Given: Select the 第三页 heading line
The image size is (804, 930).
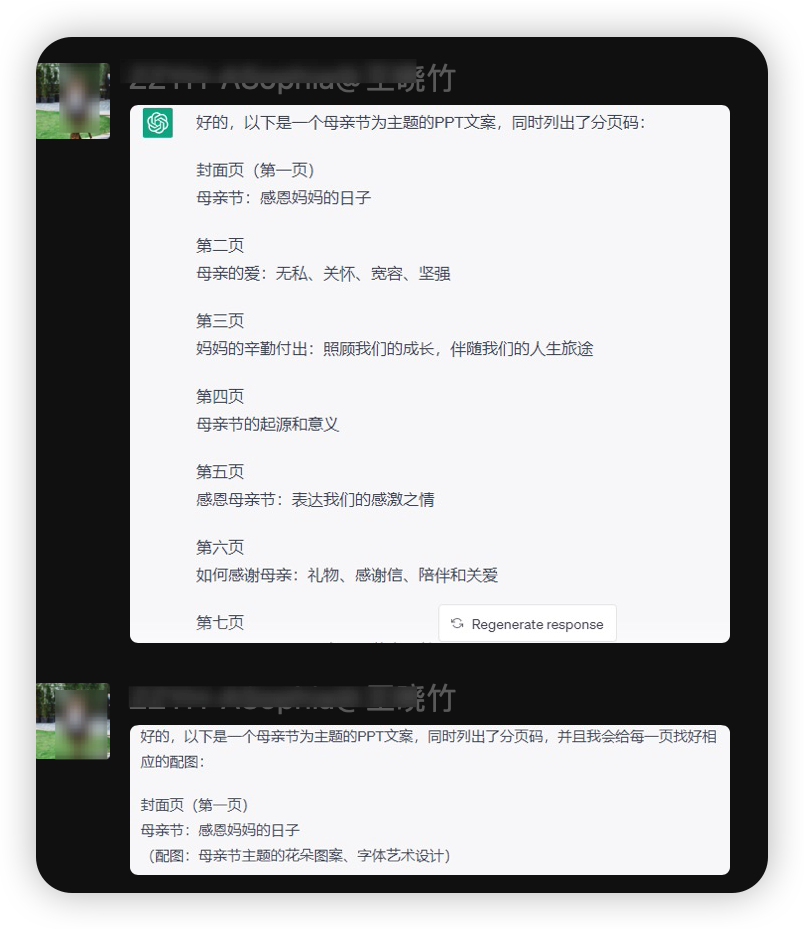Looking at the screenshot, I should (x=220, y=321).
